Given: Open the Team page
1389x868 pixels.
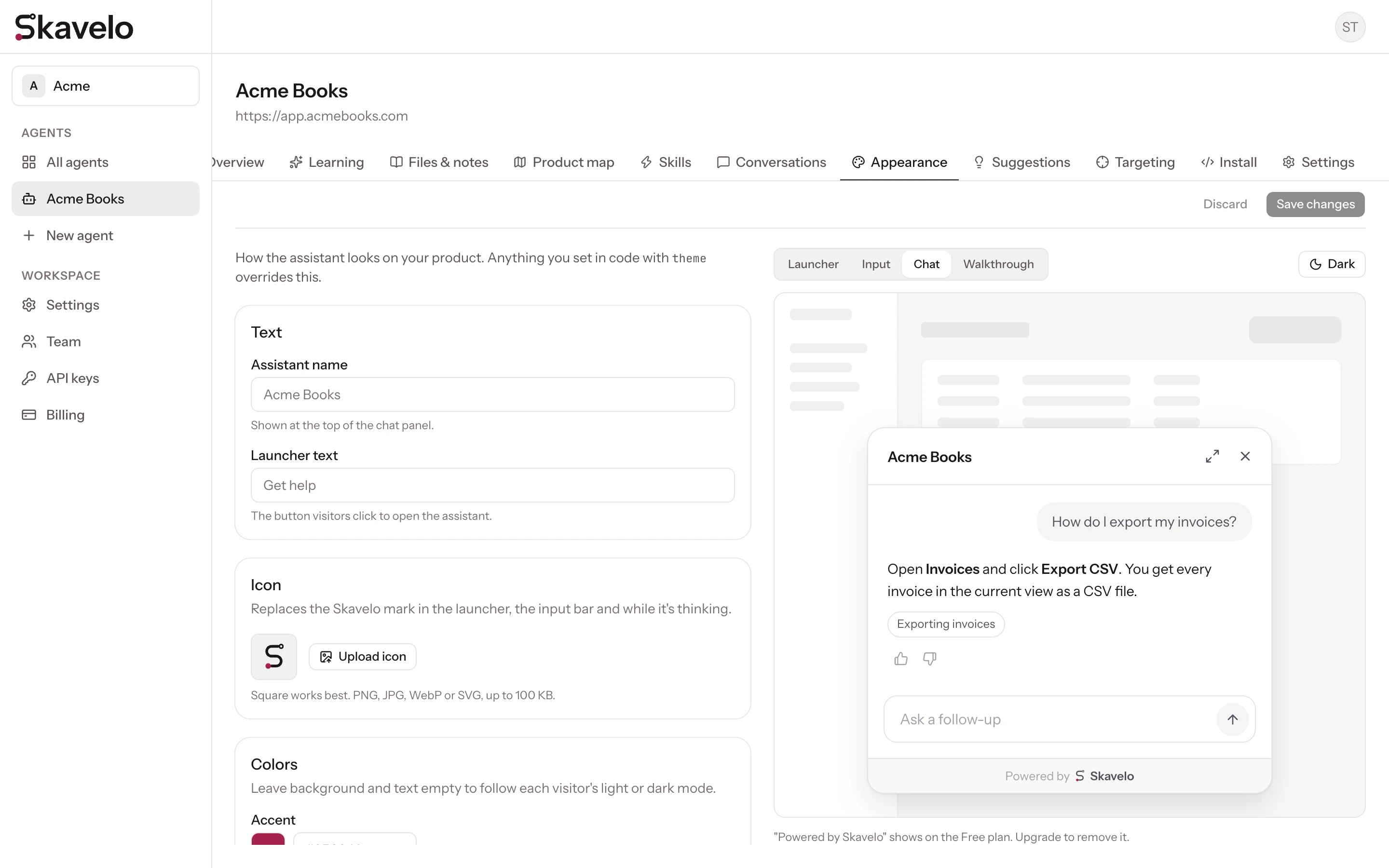Looking at the screenshot, I should 106,341.
